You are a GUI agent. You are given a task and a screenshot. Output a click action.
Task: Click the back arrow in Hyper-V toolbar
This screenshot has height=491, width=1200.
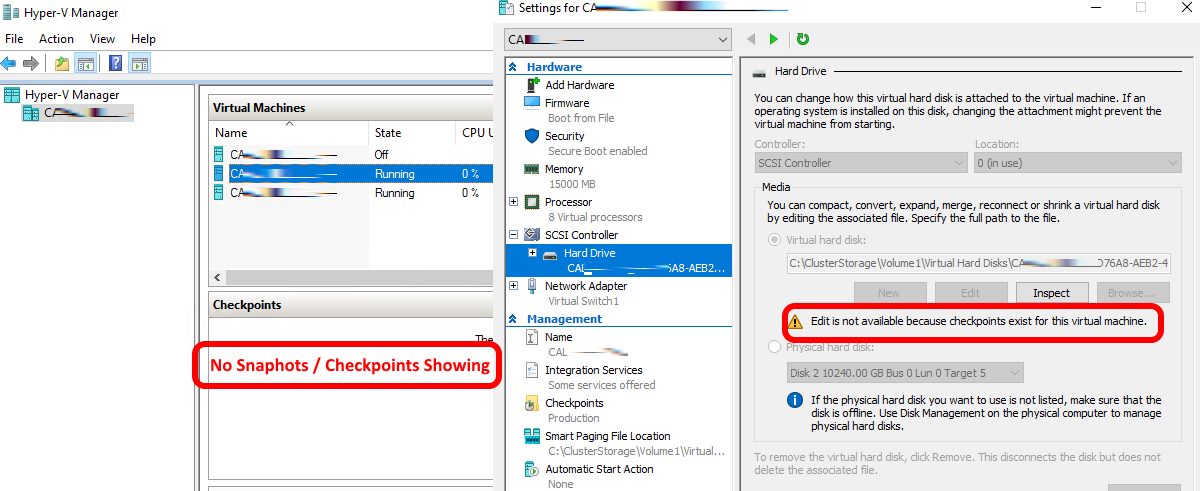coord(9,64)
